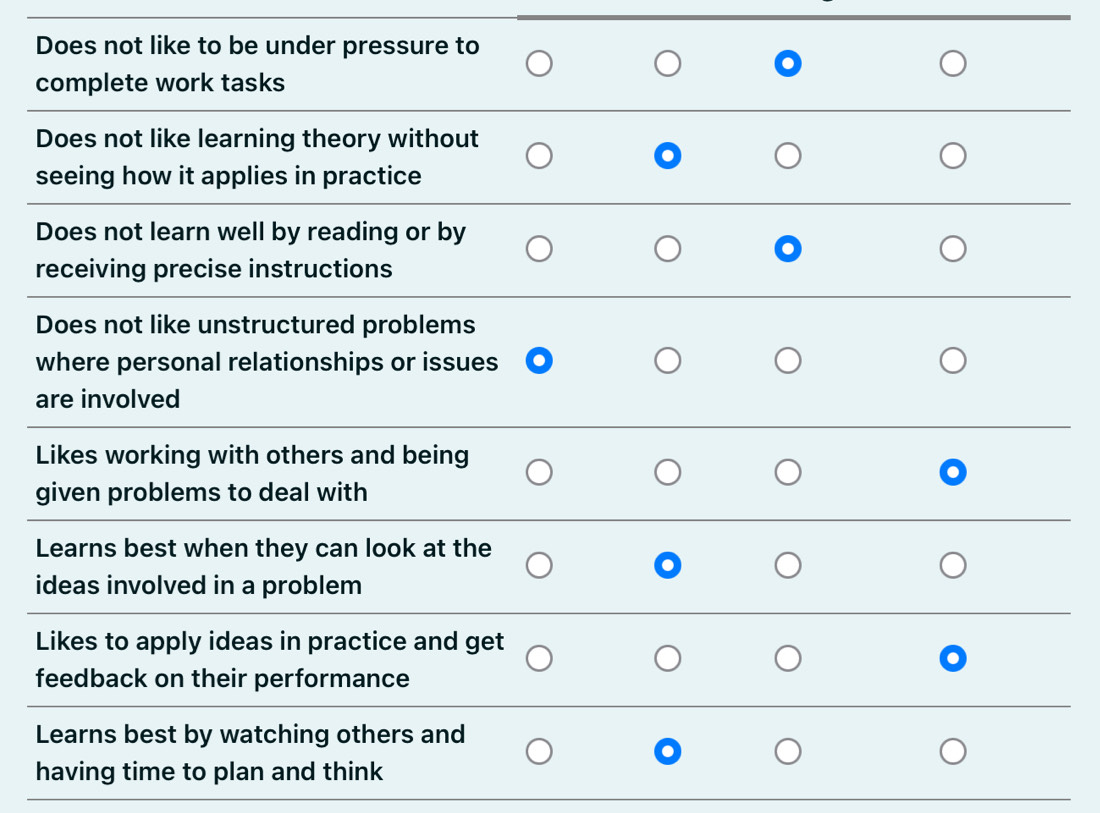This screenshot has width=1100, height=813.
Task: Select the fourth option for 'look at ideas' row
Action: [952, 564]
